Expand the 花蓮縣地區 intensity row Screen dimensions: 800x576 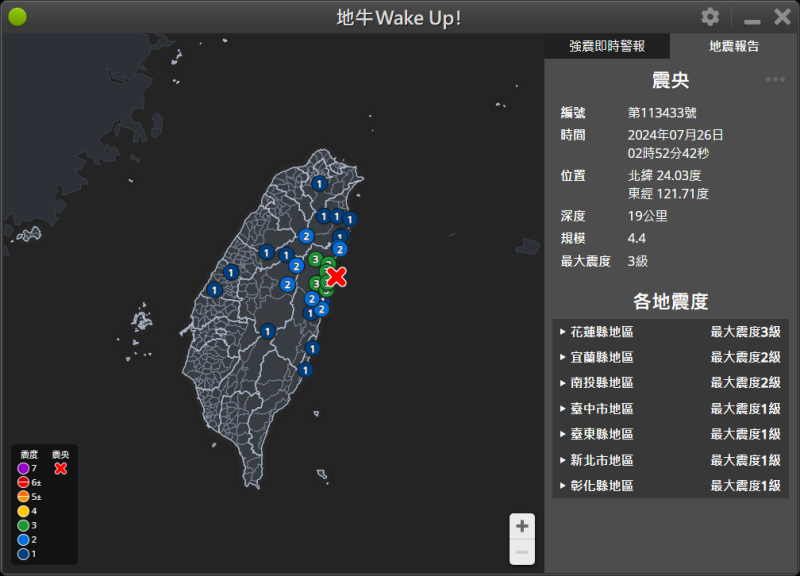[x=670, y=332]
